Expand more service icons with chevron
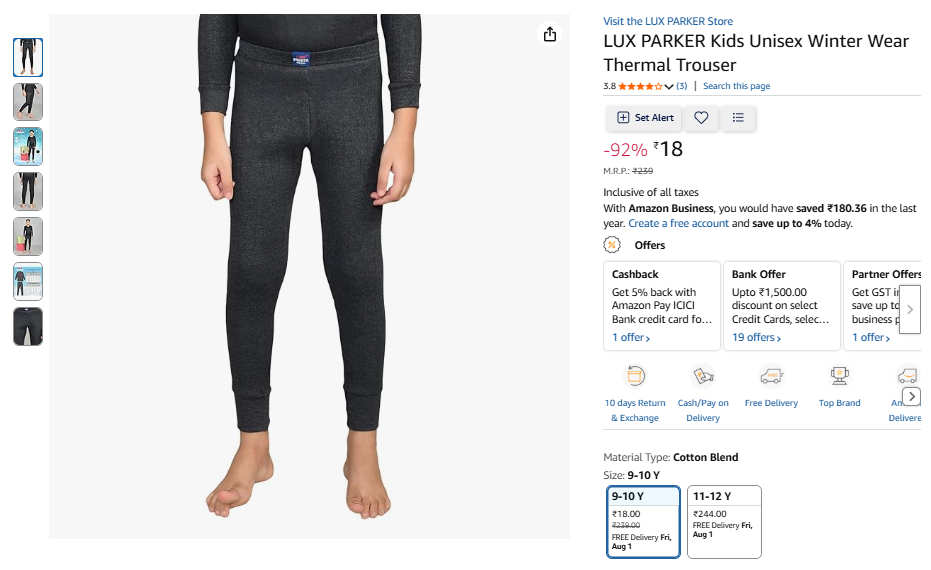 pos(911,396)
